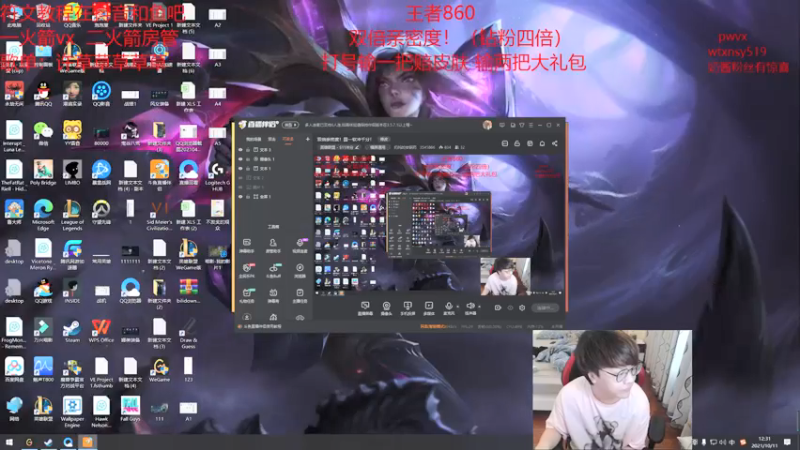Open the League of Legends desktop icon
Screen dimensions: 800x450
tap(72, 215)
